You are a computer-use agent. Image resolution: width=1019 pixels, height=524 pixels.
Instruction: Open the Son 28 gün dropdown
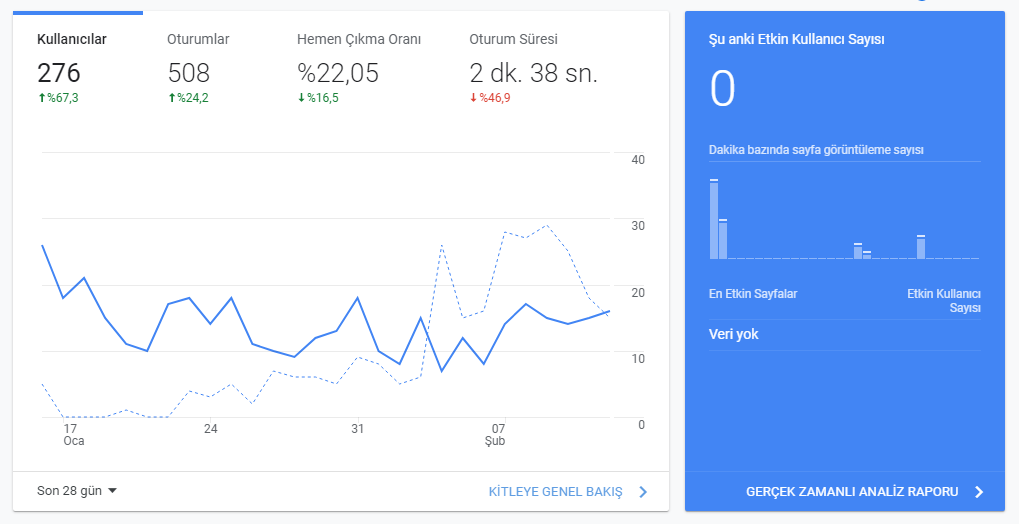[x=77, y=491]
